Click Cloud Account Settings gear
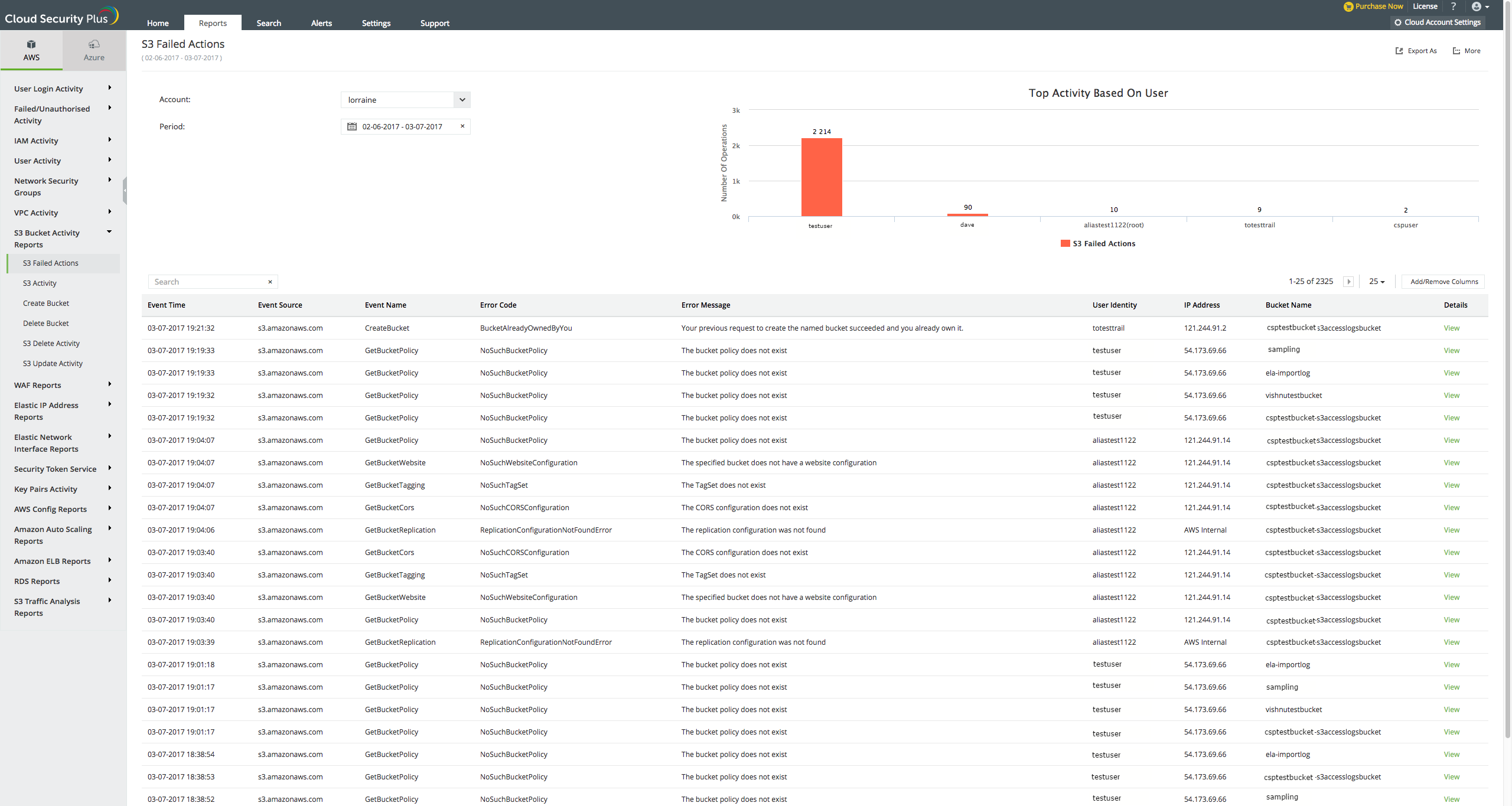Screen dimensions: 1512x806 [x=1398, y=22]
